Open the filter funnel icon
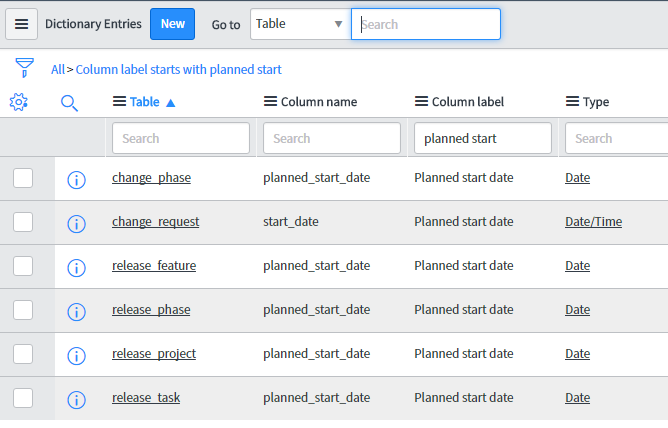The image size is (668, 428). point(24,68)
